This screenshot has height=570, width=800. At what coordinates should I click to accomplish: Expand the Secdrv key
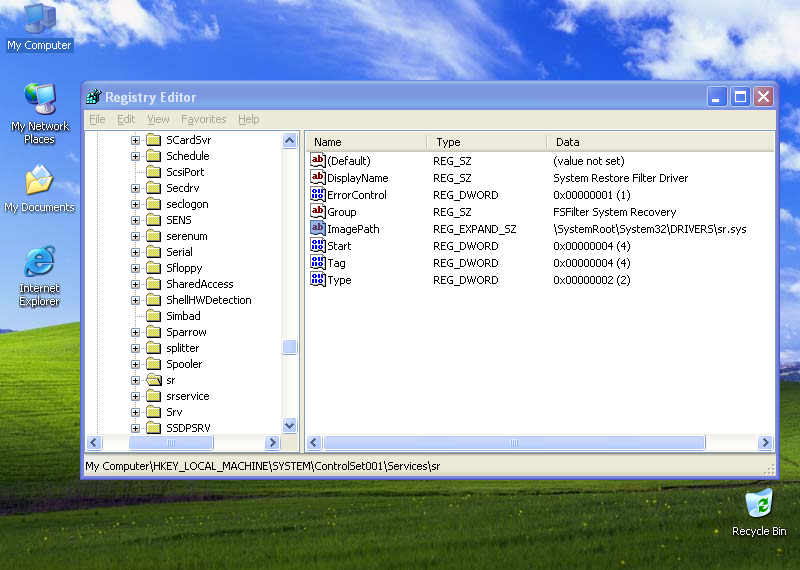point(135,188)
